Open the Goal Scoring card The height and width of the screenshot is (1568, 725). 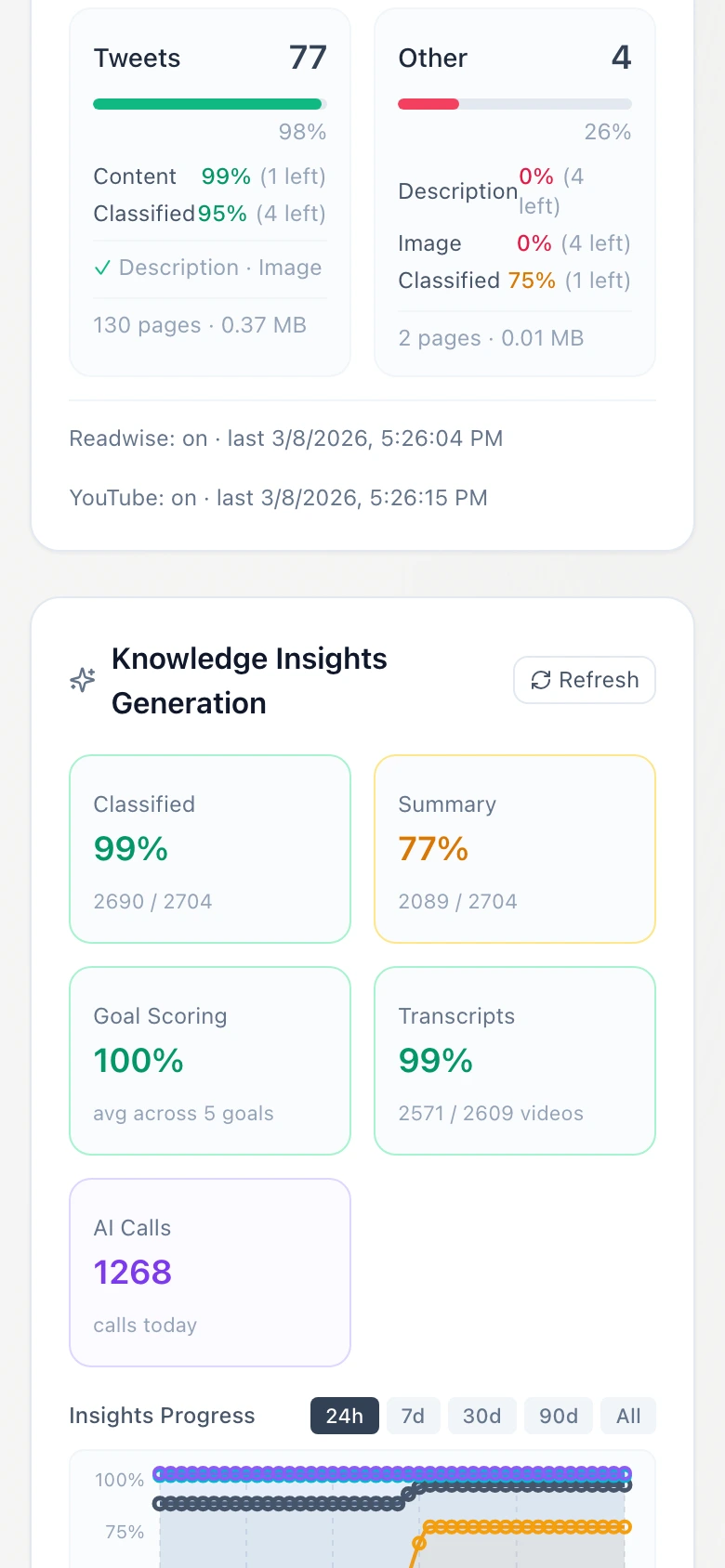click(x=209, y=1061)
